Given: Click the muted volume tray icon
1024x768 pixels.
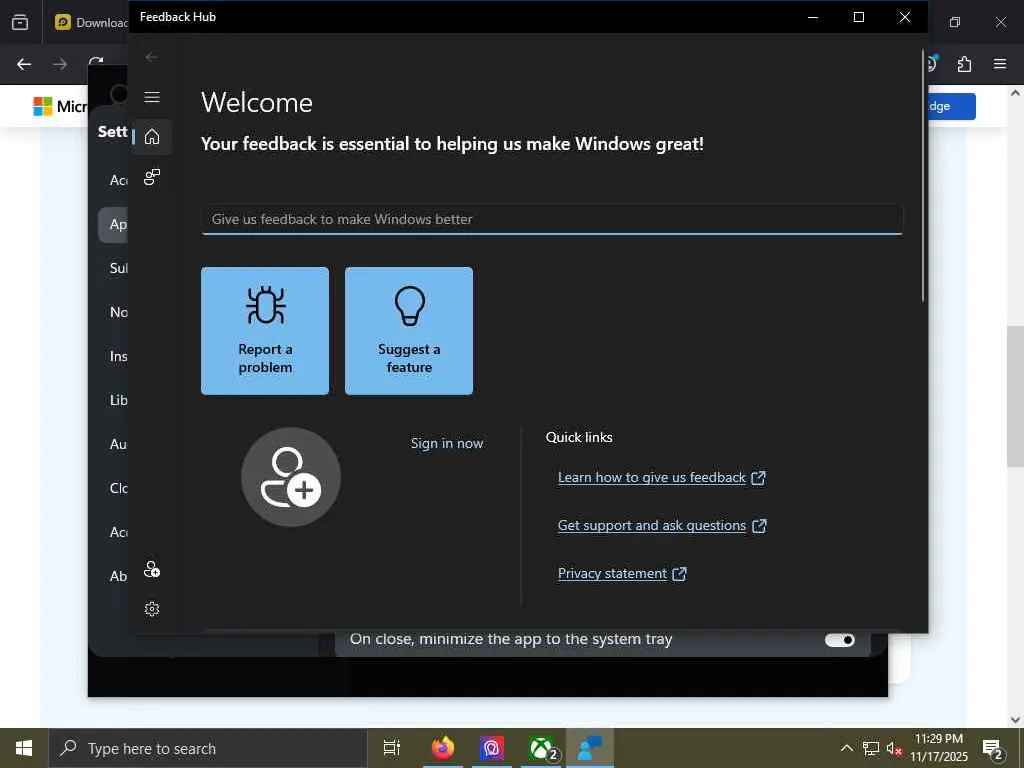Looking at the screenshot, I should click(894, 748).
